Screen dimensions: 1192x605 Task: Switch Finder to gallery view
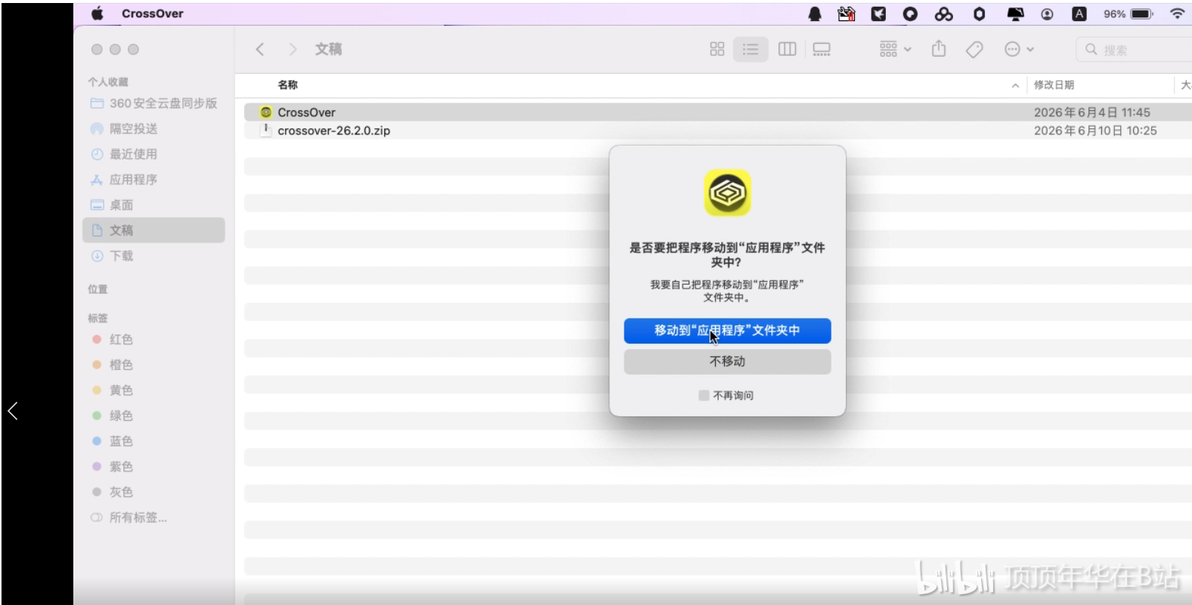point(821,49)
